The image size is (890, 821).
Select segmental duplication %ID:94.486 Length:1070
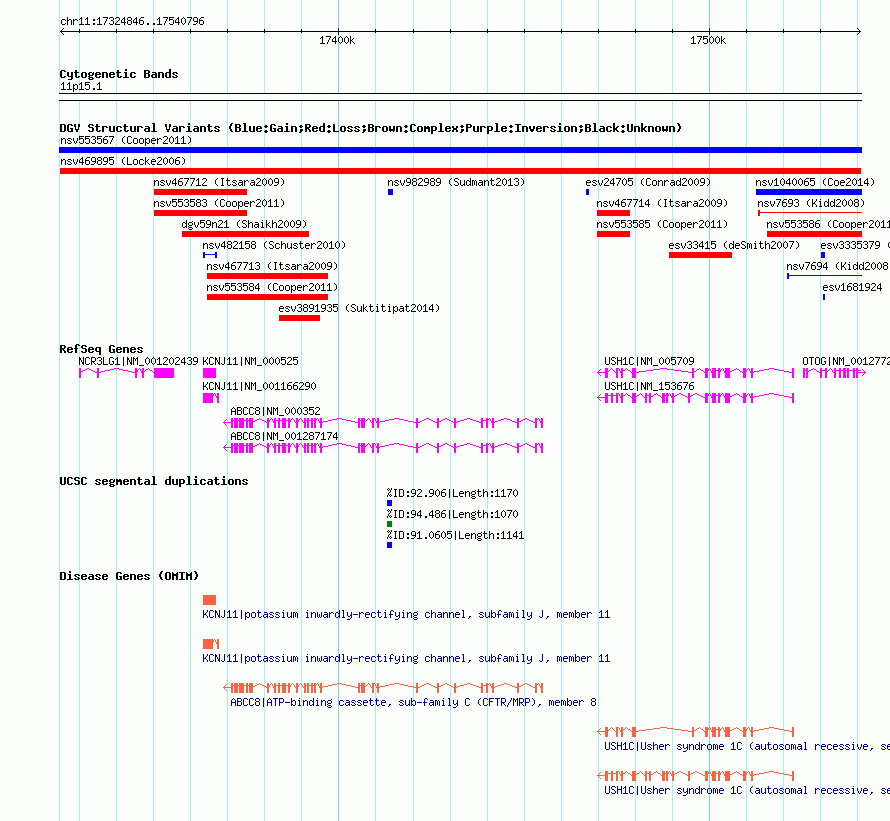click(452, 514)
